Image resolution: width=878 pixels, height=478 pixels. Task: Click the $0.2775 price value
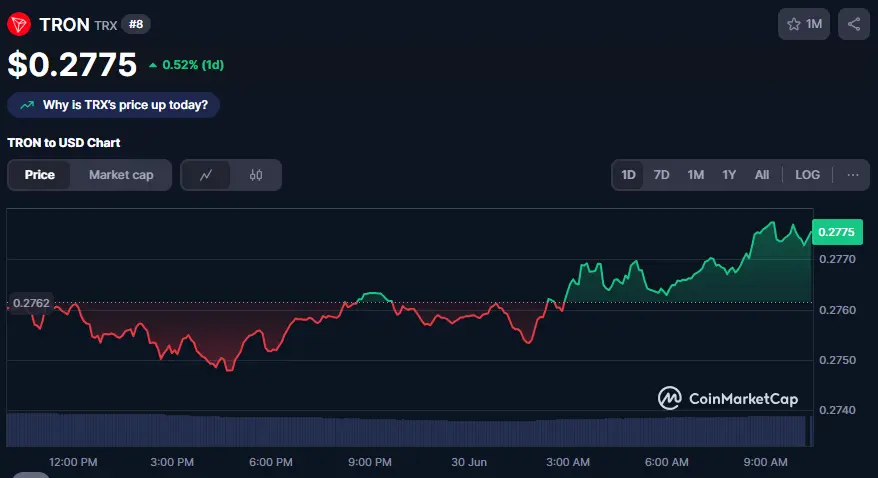[x=72, y=64]
